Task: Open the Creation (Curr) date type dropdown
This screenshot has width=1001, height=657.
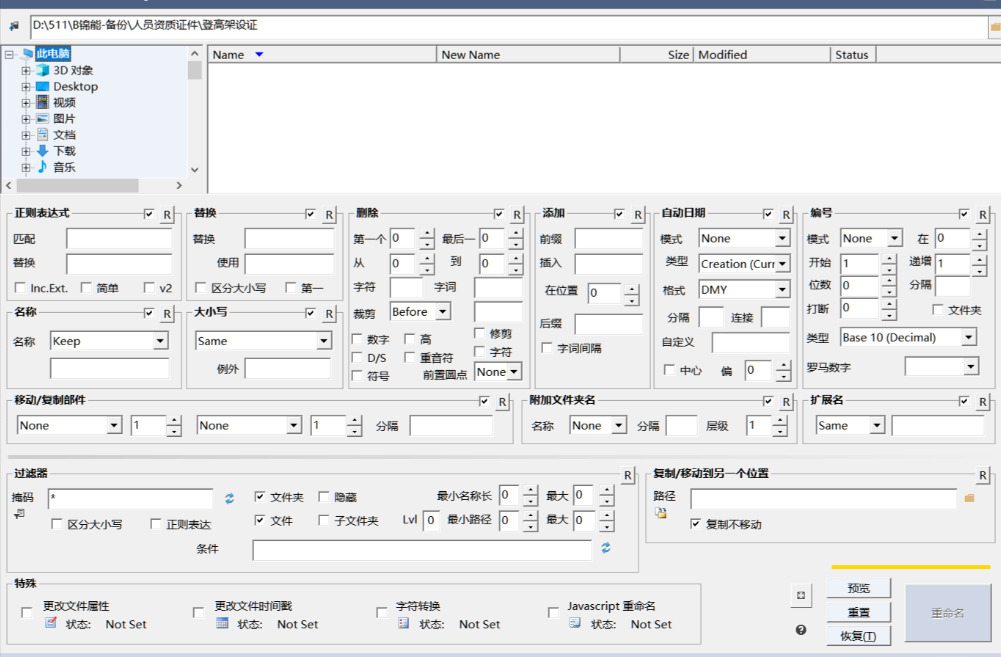Action: pos(782,264)
